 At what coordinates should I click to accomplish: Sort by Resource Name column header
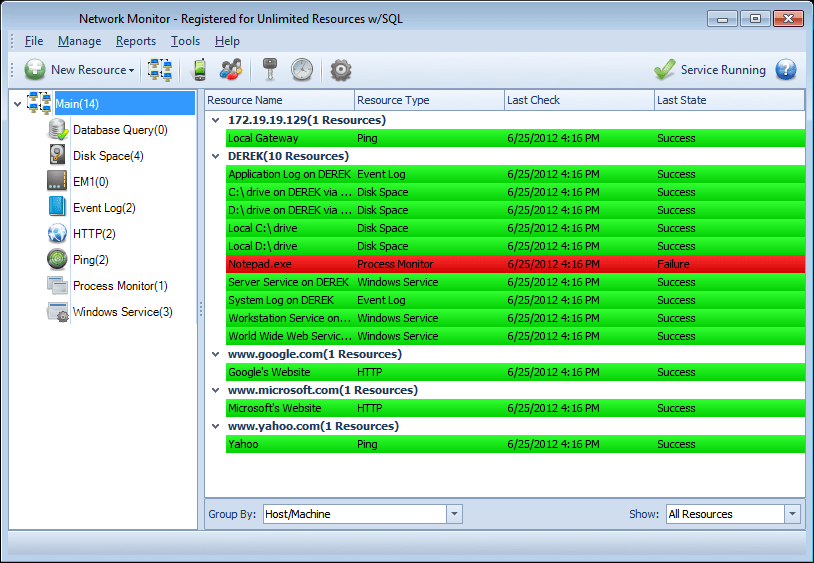280,100
